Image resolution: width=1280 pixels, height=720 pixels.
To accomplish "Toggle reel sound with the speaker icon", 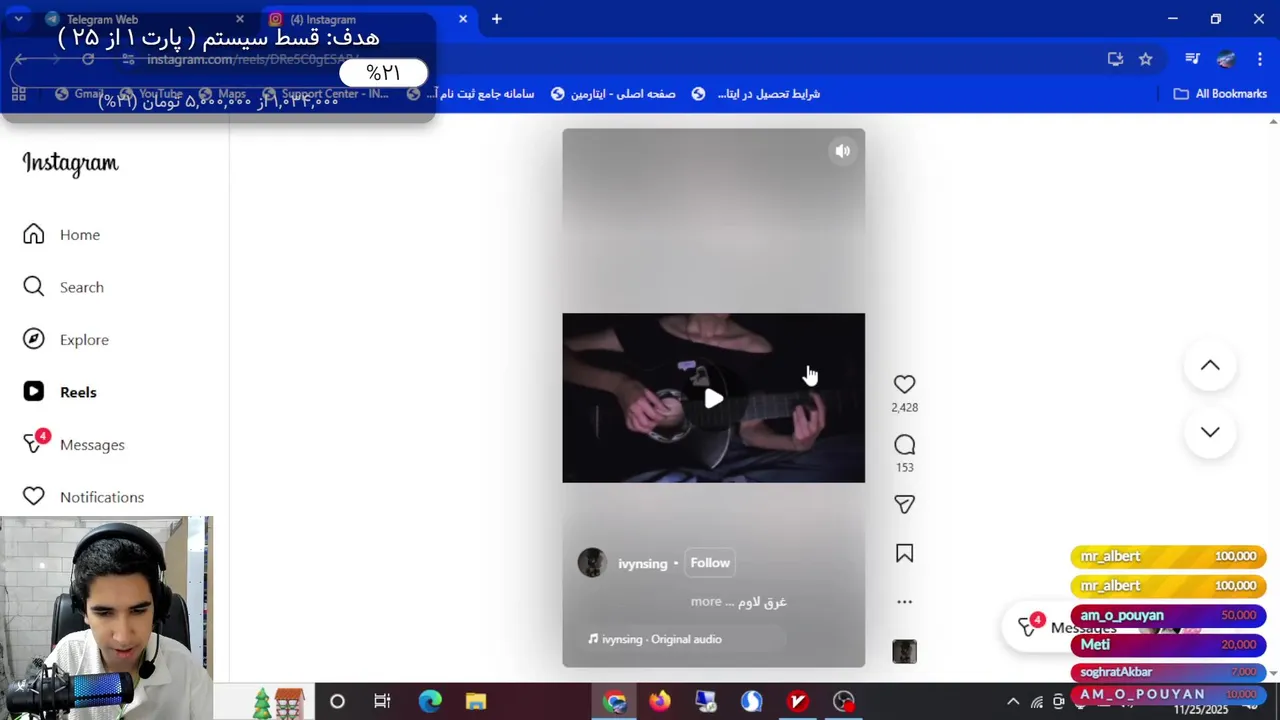I will click(843, 151).
